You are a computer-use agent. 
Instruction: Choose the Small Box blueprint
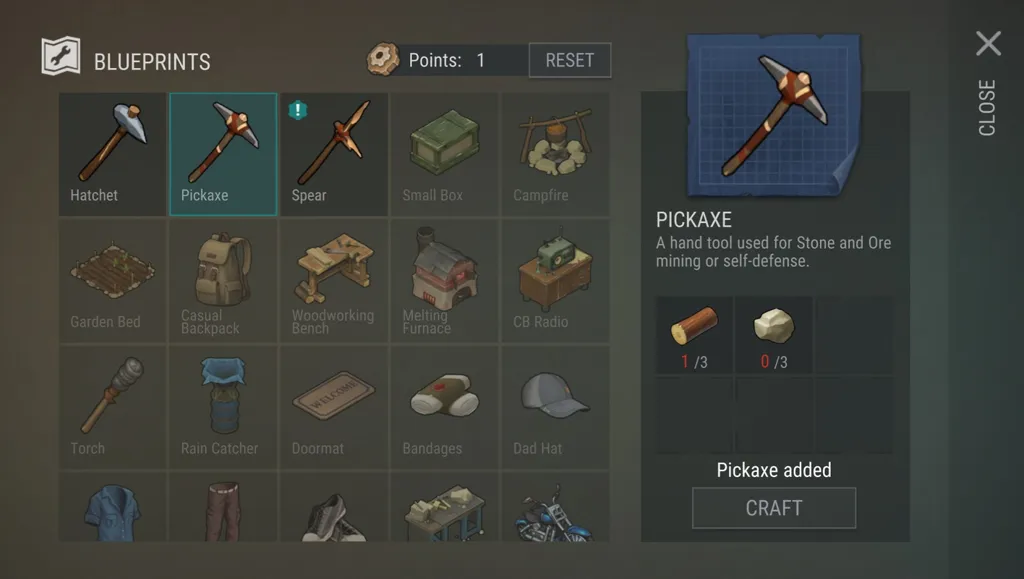click(445, 154)
